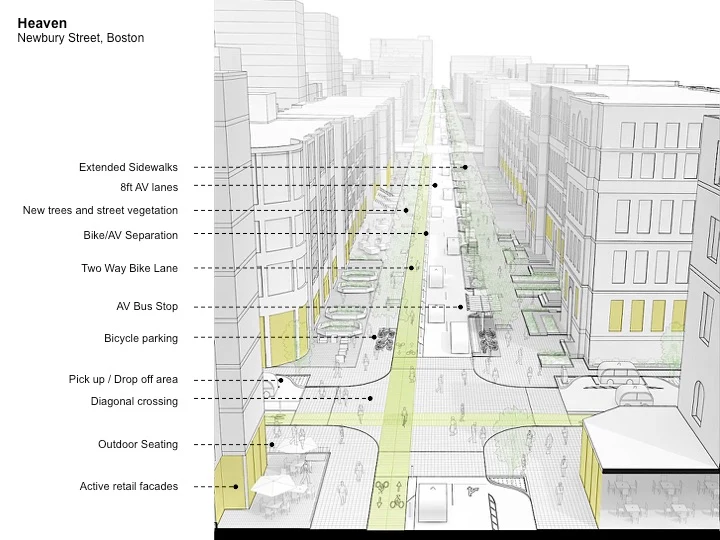Click the callout dot for Active retail facades
This screenshot has height=540, width=720.
click(237, 487)
